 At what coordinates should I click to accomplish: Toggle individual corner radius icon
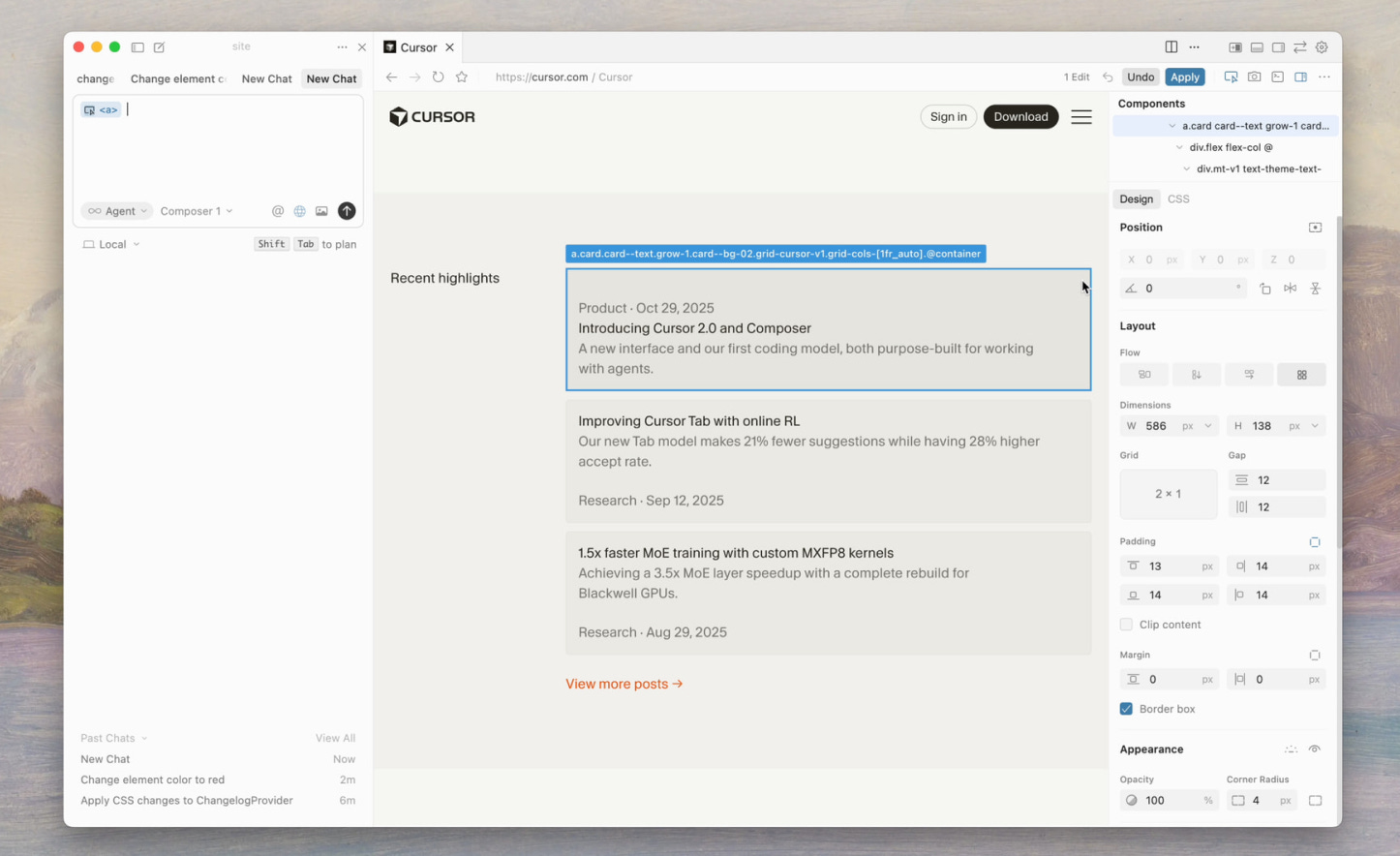(1315, 801)
